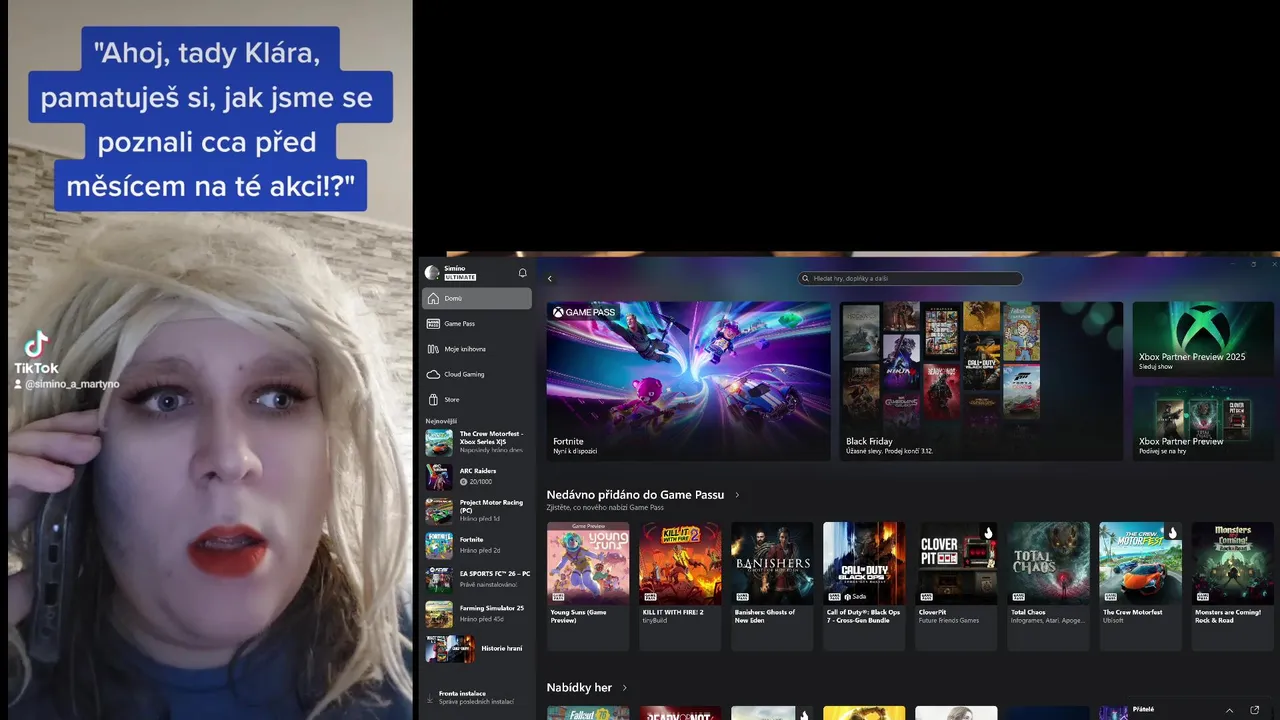The height and width of the screenshot is (720, 1280).
Task: Open Call of Duty: Black Ops 7 card
Action: pyautogui.click(x=864, y=586)
